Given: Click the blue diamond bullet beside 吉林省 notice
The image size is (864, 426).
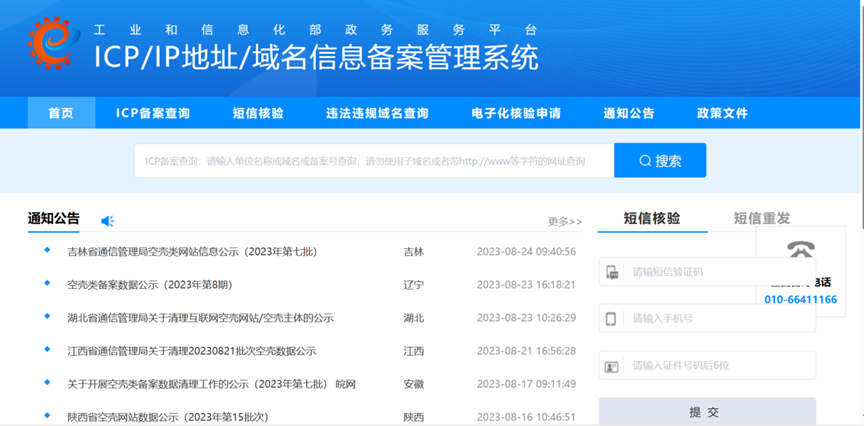Looking at the screenshot, I should [x=47, y=250].
